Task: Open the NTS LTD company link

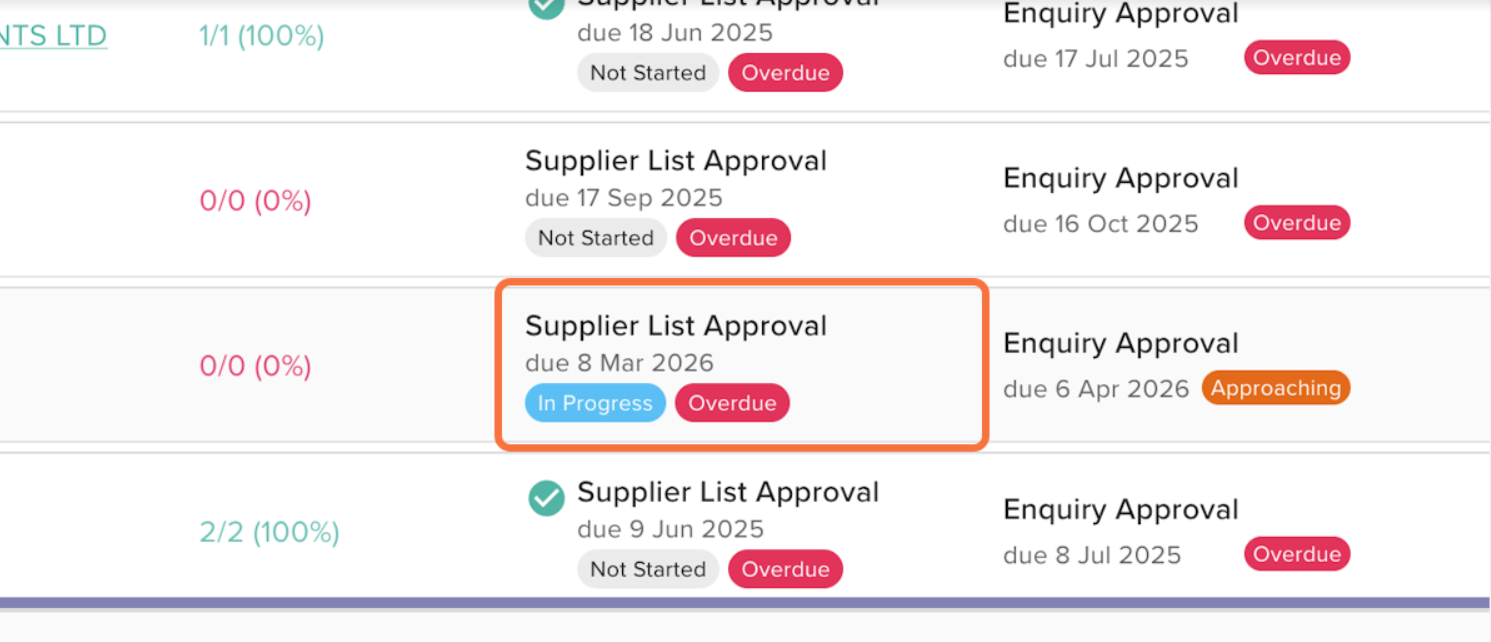Action: point(54,36)
